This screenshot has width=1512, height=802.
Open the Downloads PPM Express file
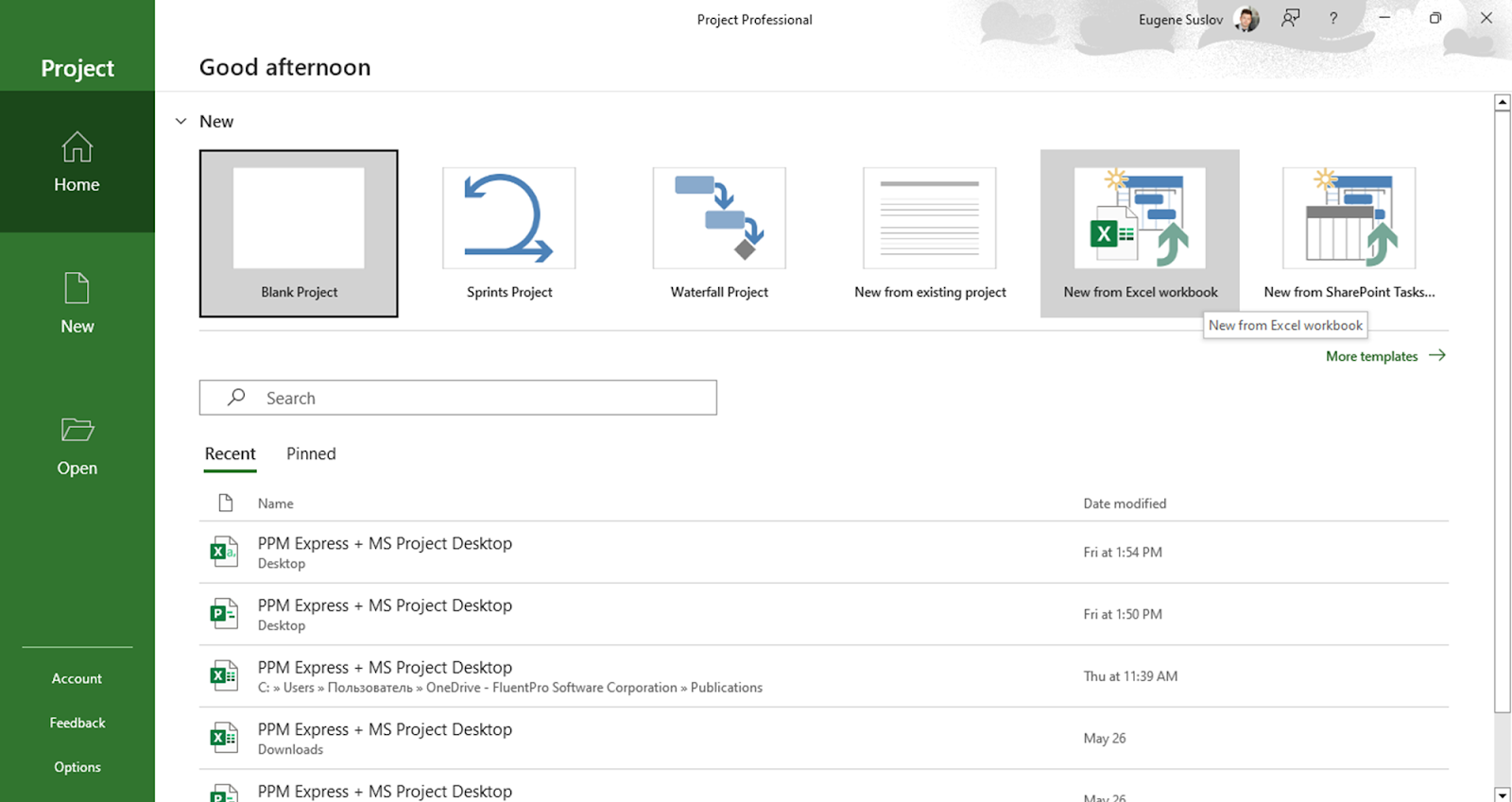point(824,738)
